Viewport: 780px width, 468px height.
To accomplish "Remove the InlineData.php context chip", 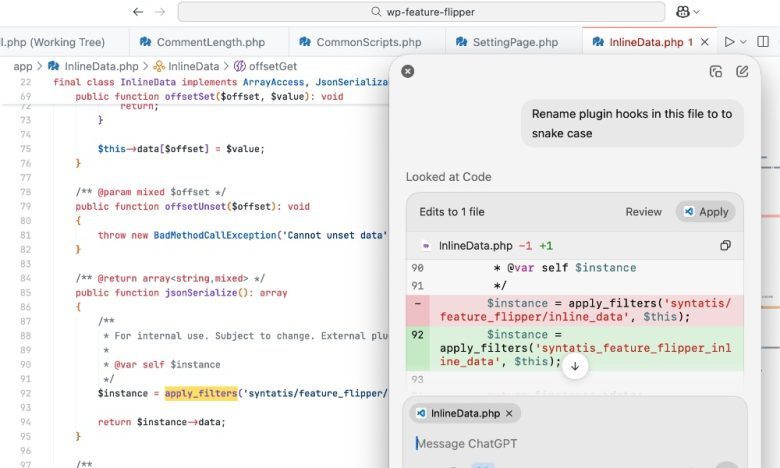I will pos(509,413).
